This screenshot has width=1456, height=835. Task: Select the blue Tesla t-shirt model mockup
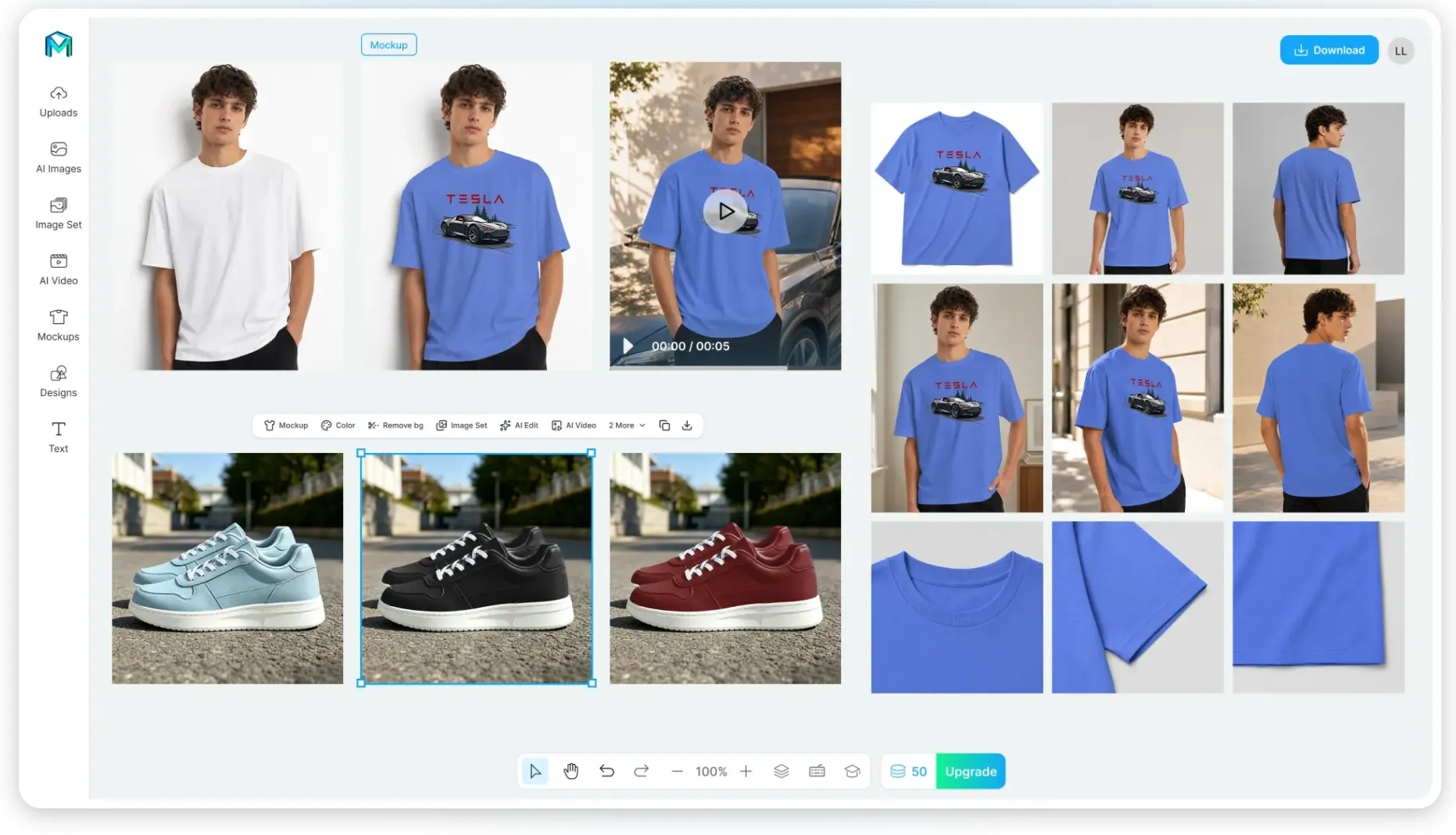(476, 216)
